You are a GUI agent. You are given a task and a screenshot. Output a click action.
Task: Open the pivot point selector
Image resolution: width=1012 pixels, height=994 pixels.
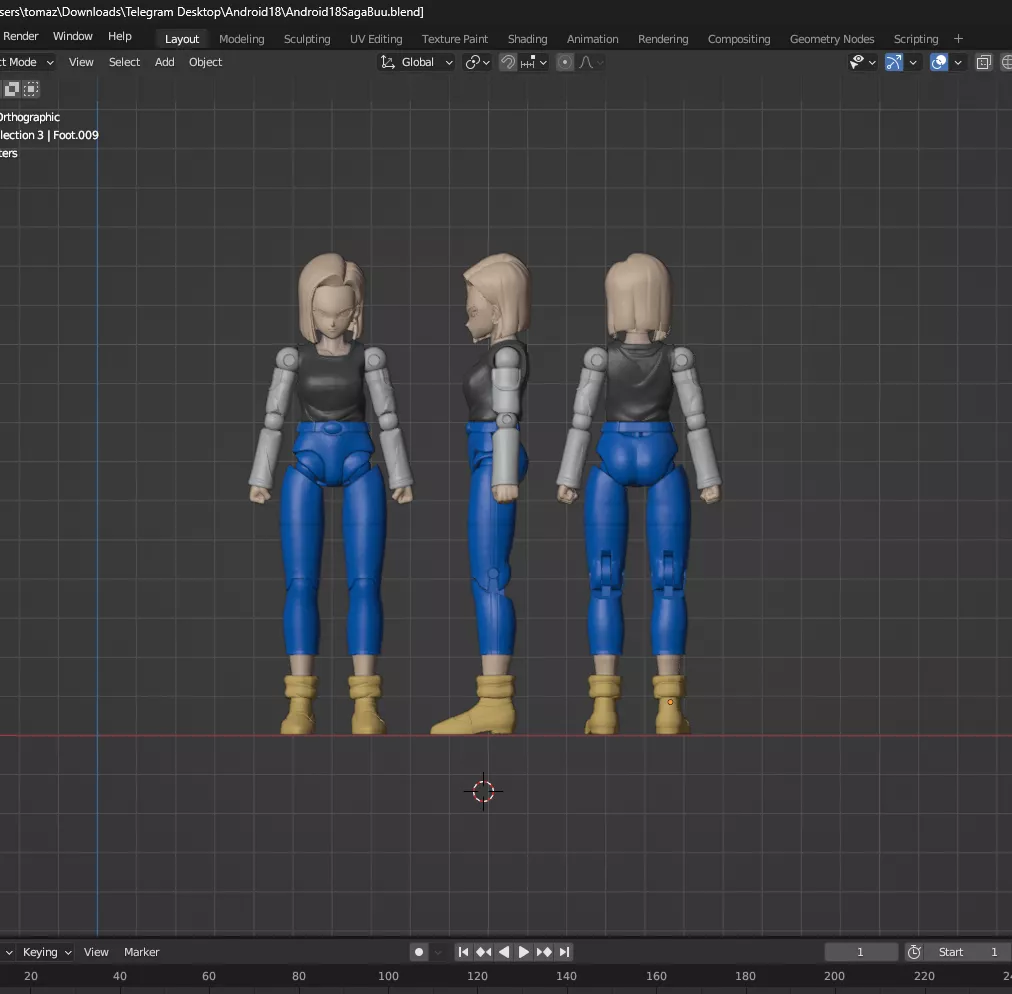(478, 62)
